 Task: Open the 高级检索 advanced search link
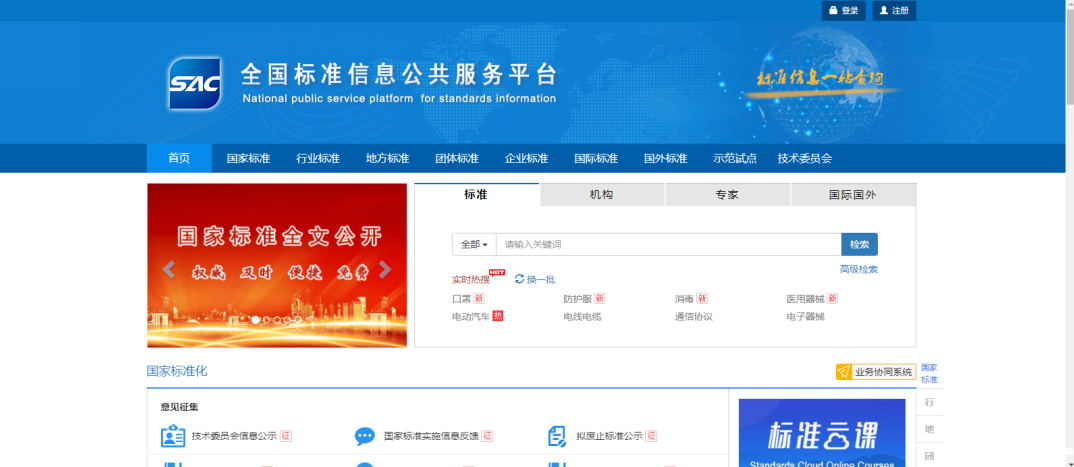coord(858,269)
